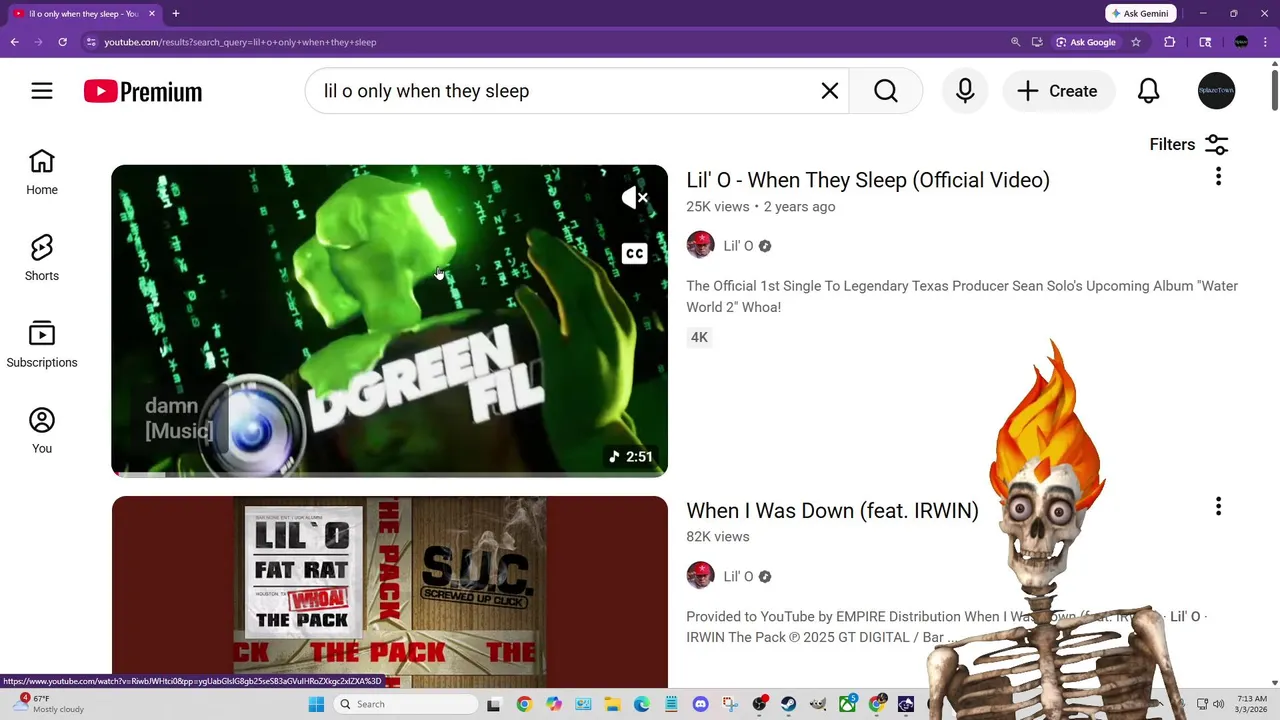This screenshot has height=720, width=1280.
Task: Open a new browser tab
Action: click(176, 14)
